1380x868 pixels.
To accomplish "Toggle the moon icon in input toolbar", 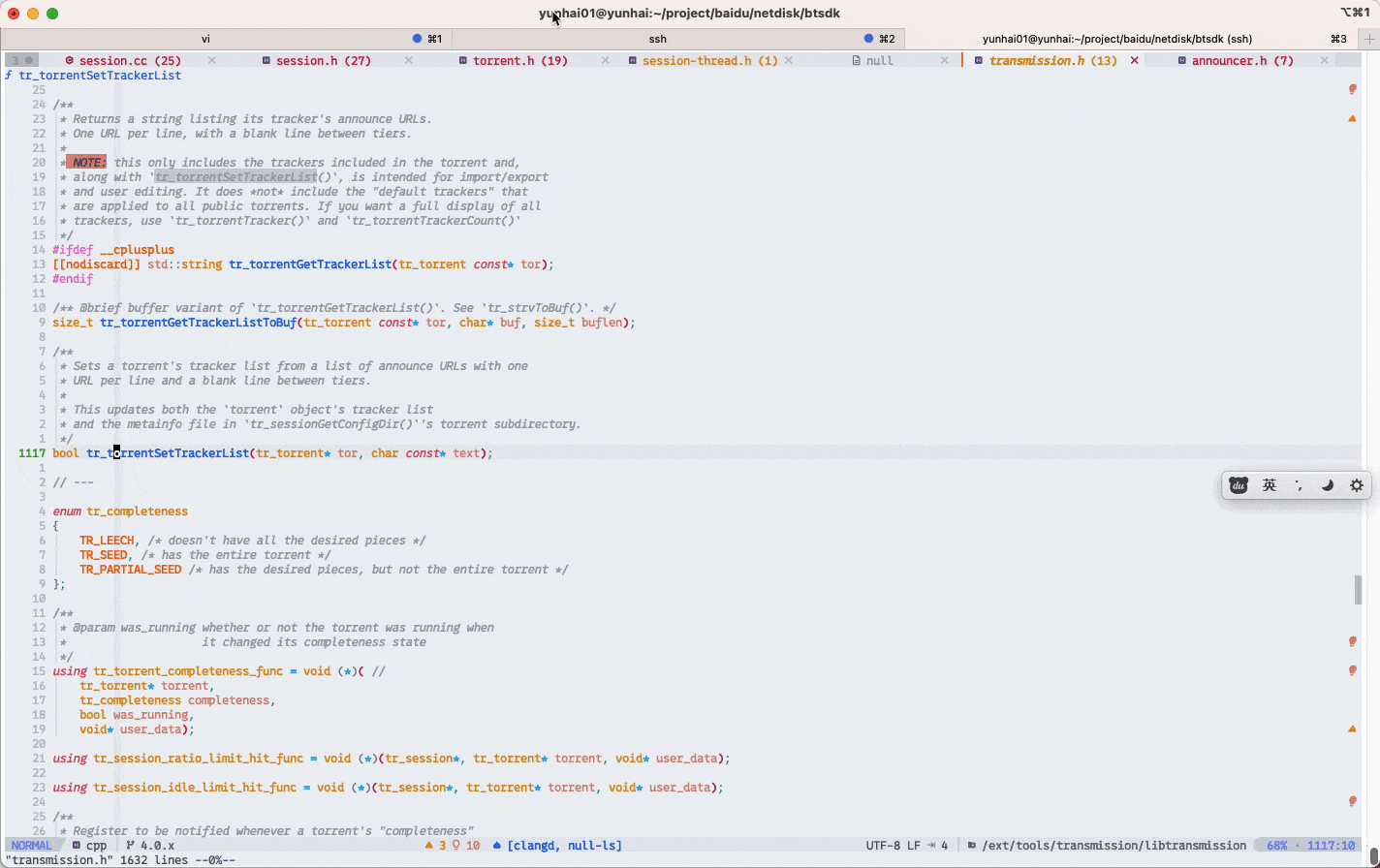I will tap(1328, 485).
